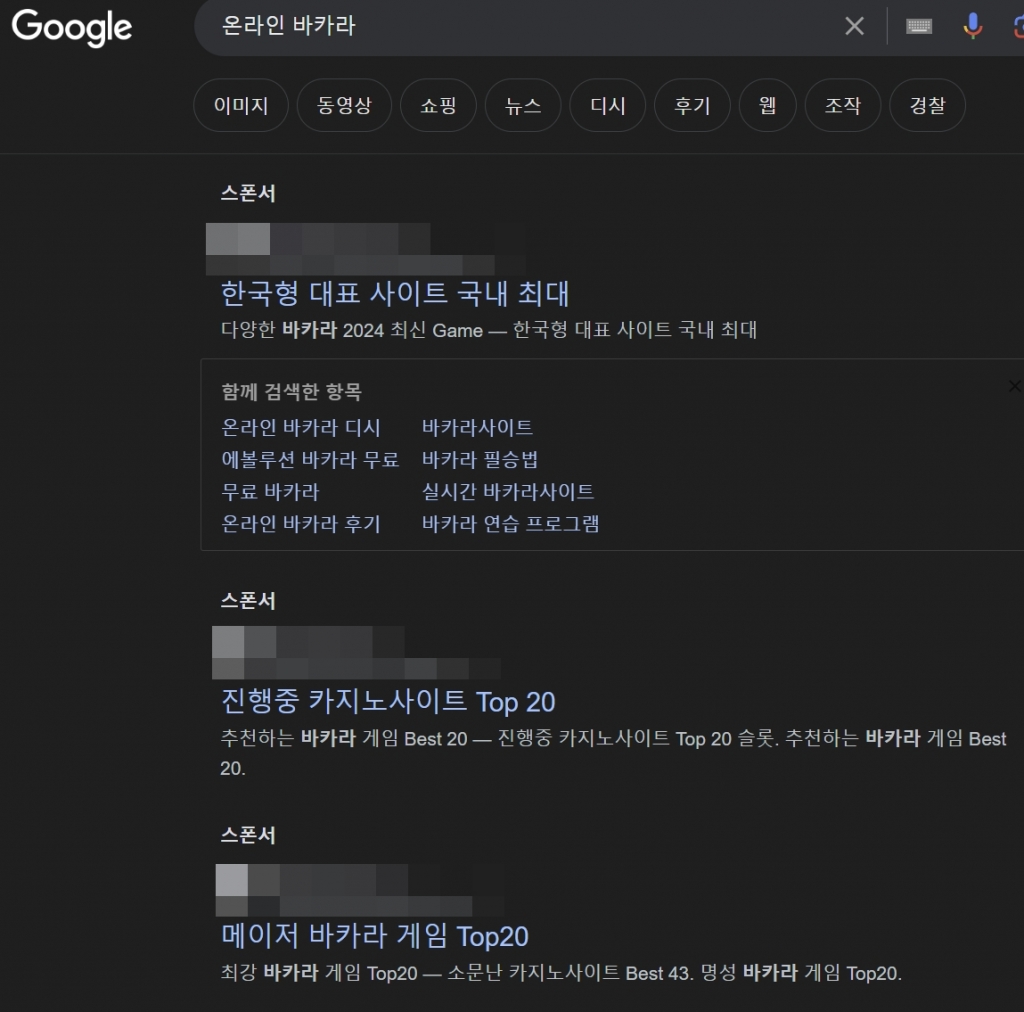Screen dimensions: 1024x1012
Task: Click related search 실시간 바카라사이트
Action: point(508,492)
